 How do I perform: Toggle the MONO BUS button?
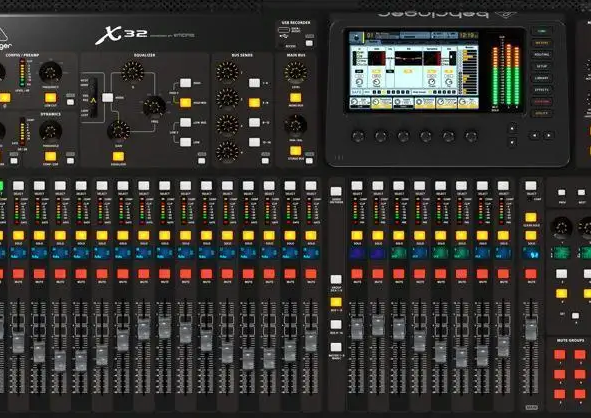(x=296, y=98)
